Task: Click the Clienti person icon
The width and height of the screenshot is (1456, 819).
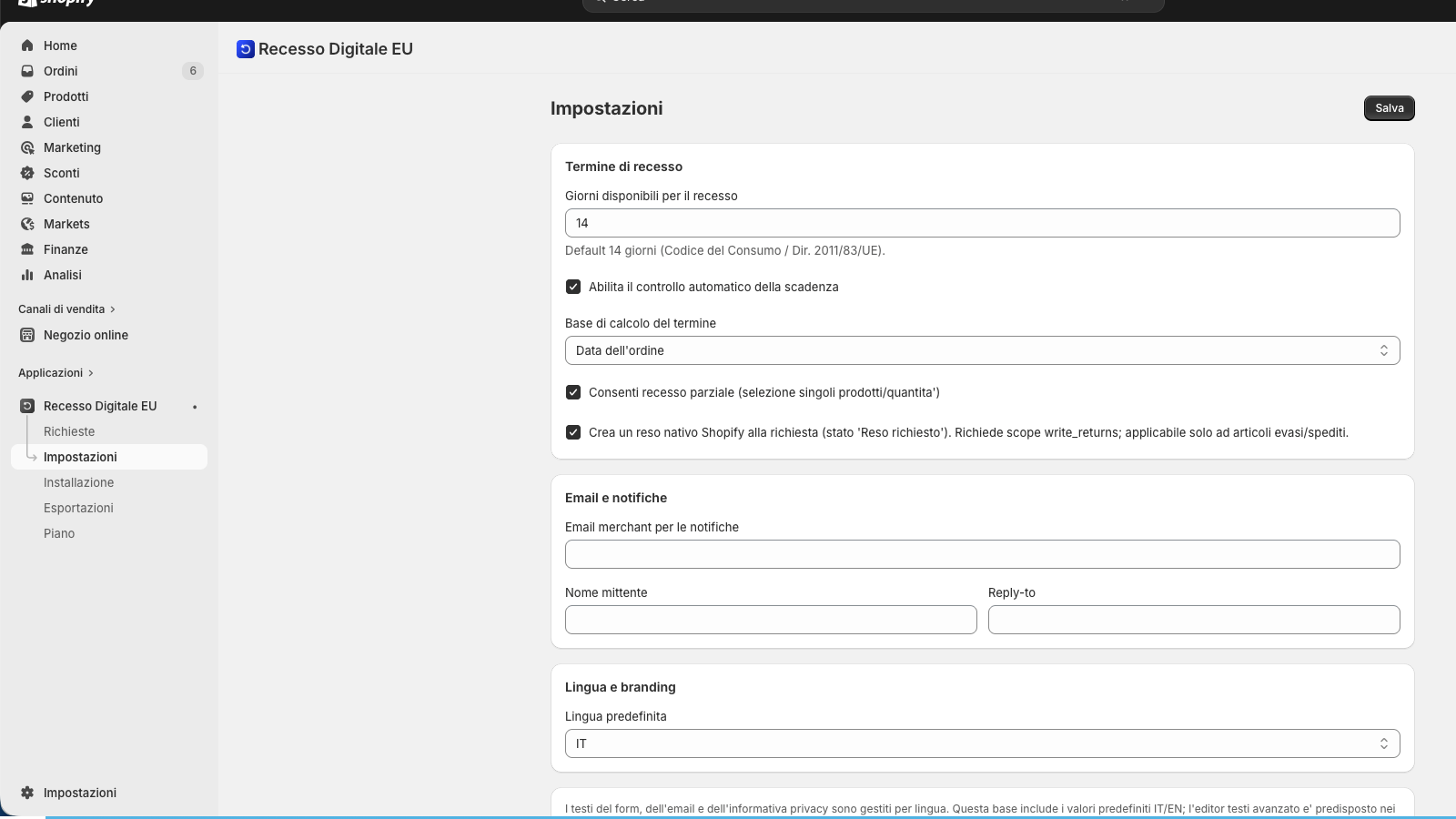Action: 27,122
